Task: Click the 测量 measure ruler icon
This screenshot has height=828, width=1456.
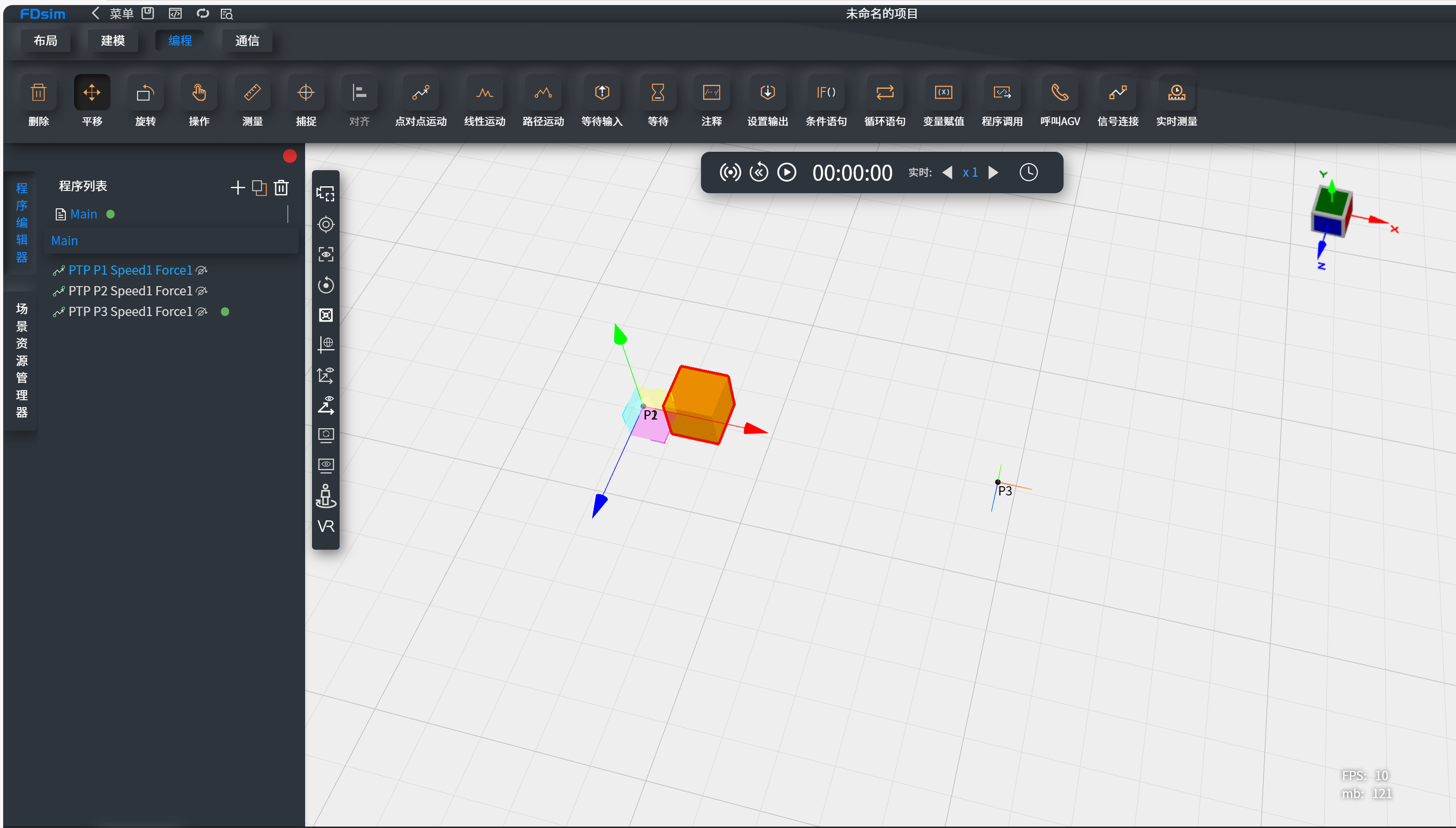Action: click(252, 93)
